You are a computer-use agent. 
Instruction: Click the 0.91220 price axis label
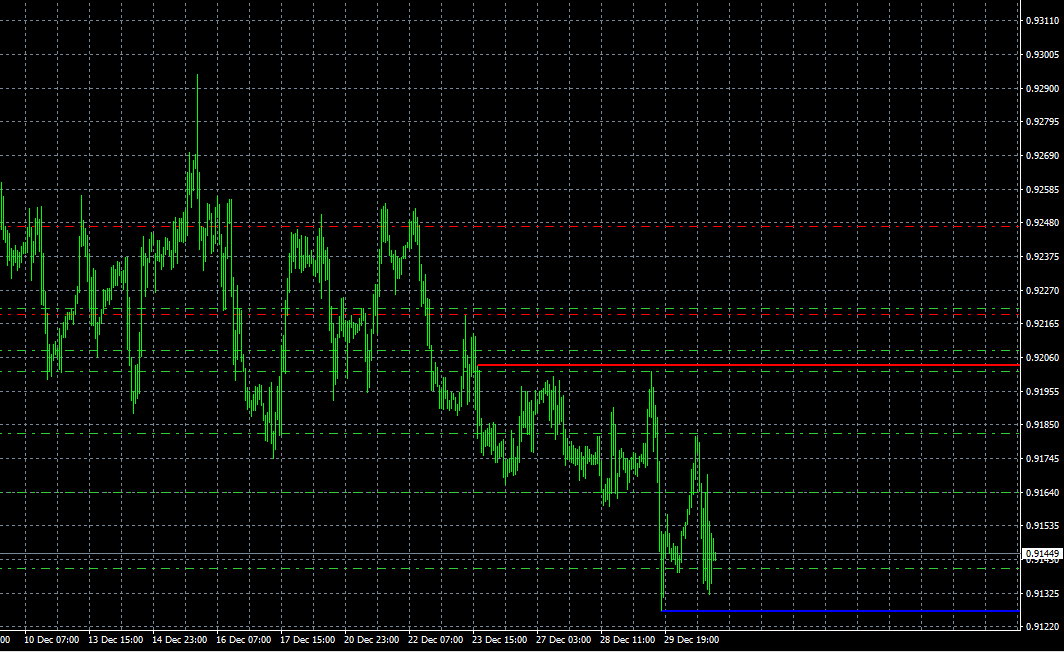[x=1042, y=627]
